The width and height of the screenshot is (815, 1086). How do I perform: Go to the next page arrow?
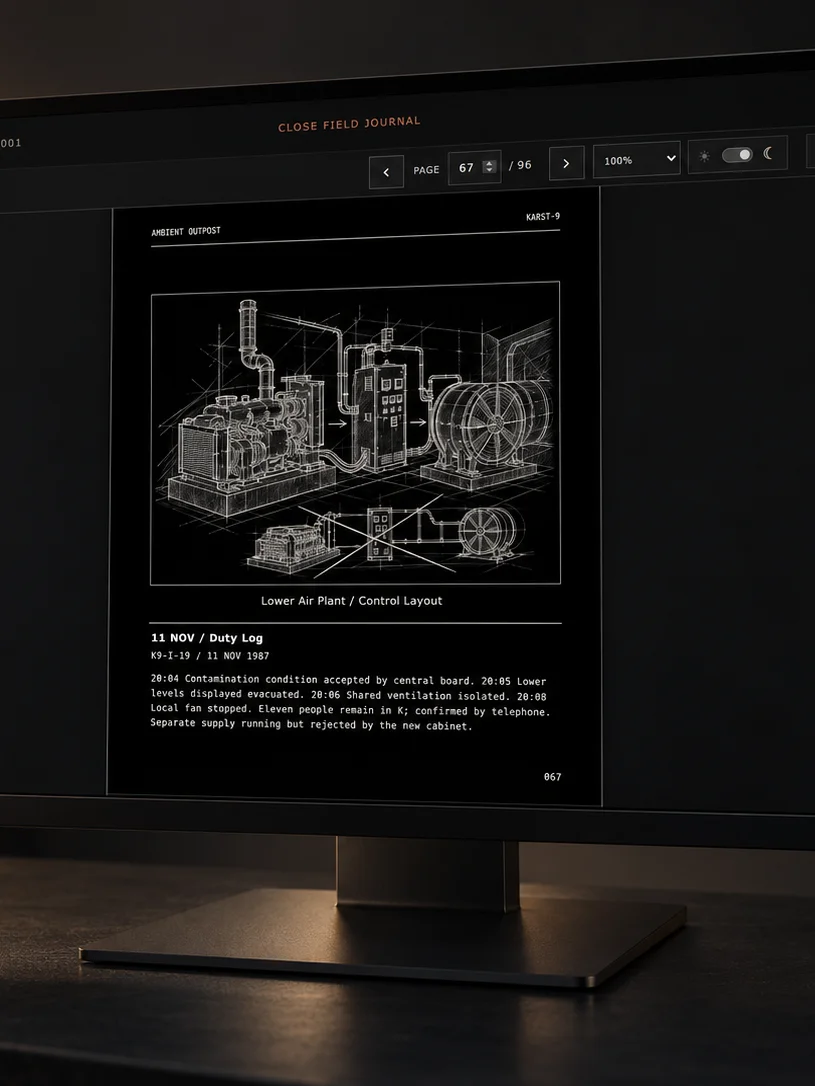point(566,163)
